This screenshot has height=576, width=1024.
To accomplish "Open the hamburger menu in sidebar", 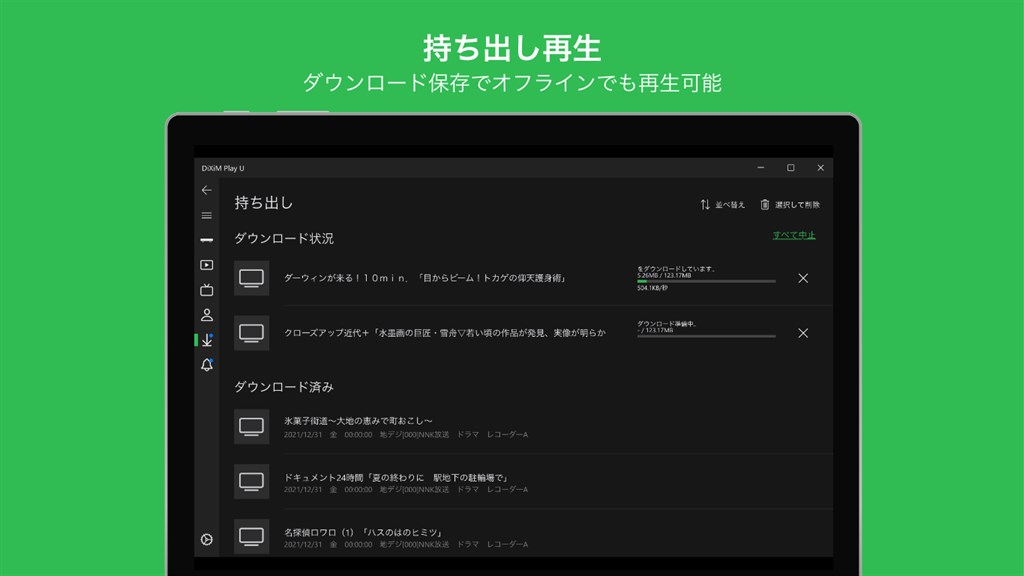I will click(206, 216).
